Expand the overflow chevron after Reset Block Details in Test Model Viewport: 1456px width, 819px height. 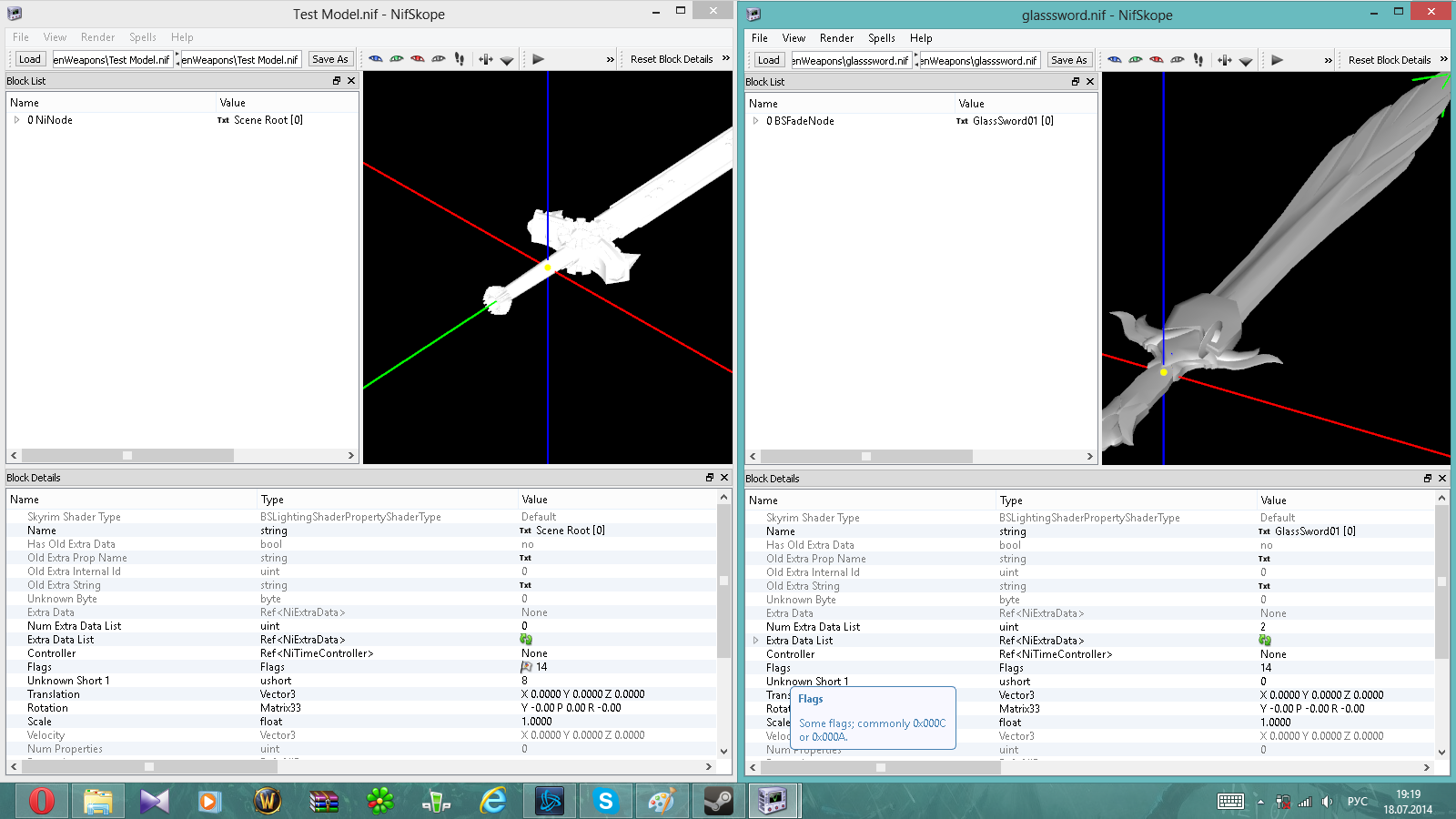point(726,58)
